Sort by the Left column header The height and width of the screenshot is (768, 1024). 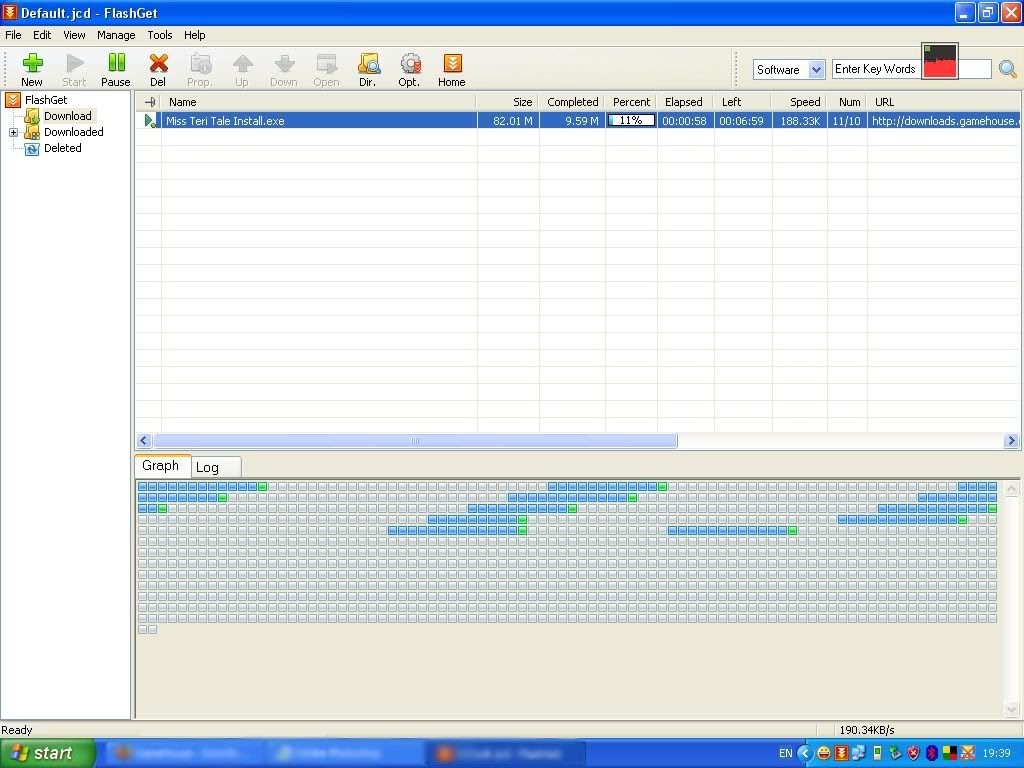tap(743, 102)
